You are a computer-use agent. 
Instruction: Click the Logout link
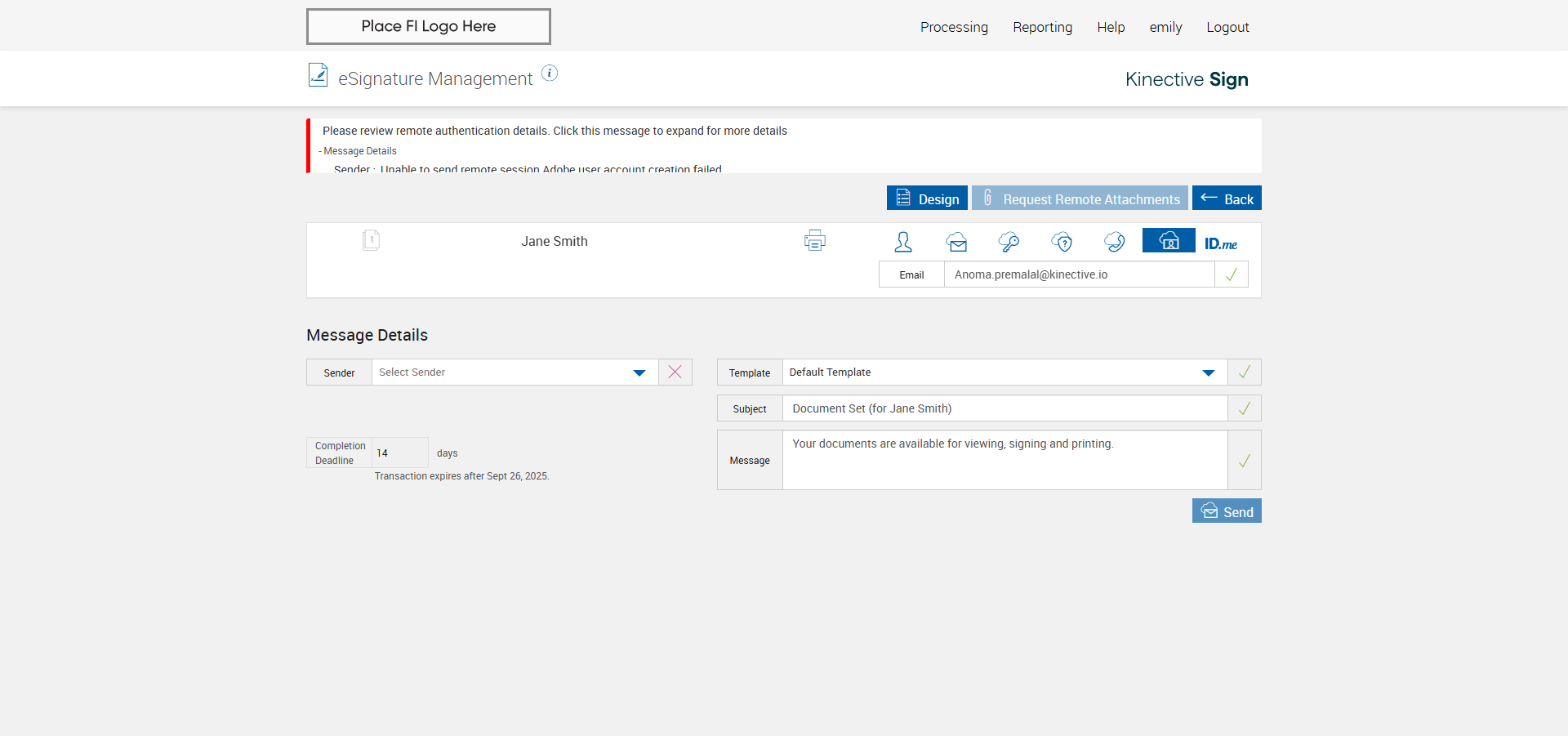(1227, 27)
